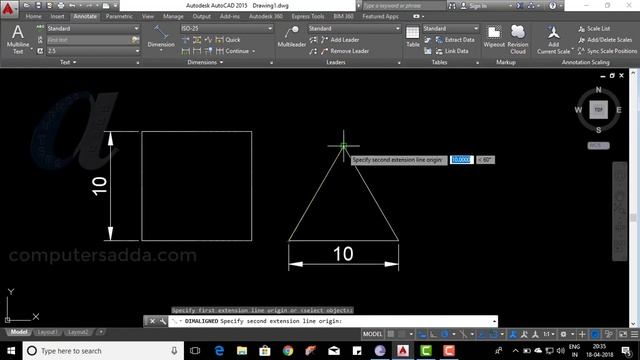Expand the Dimensions panel title arrow
Viewport: 640px width, 360px height.
[222, 62]
